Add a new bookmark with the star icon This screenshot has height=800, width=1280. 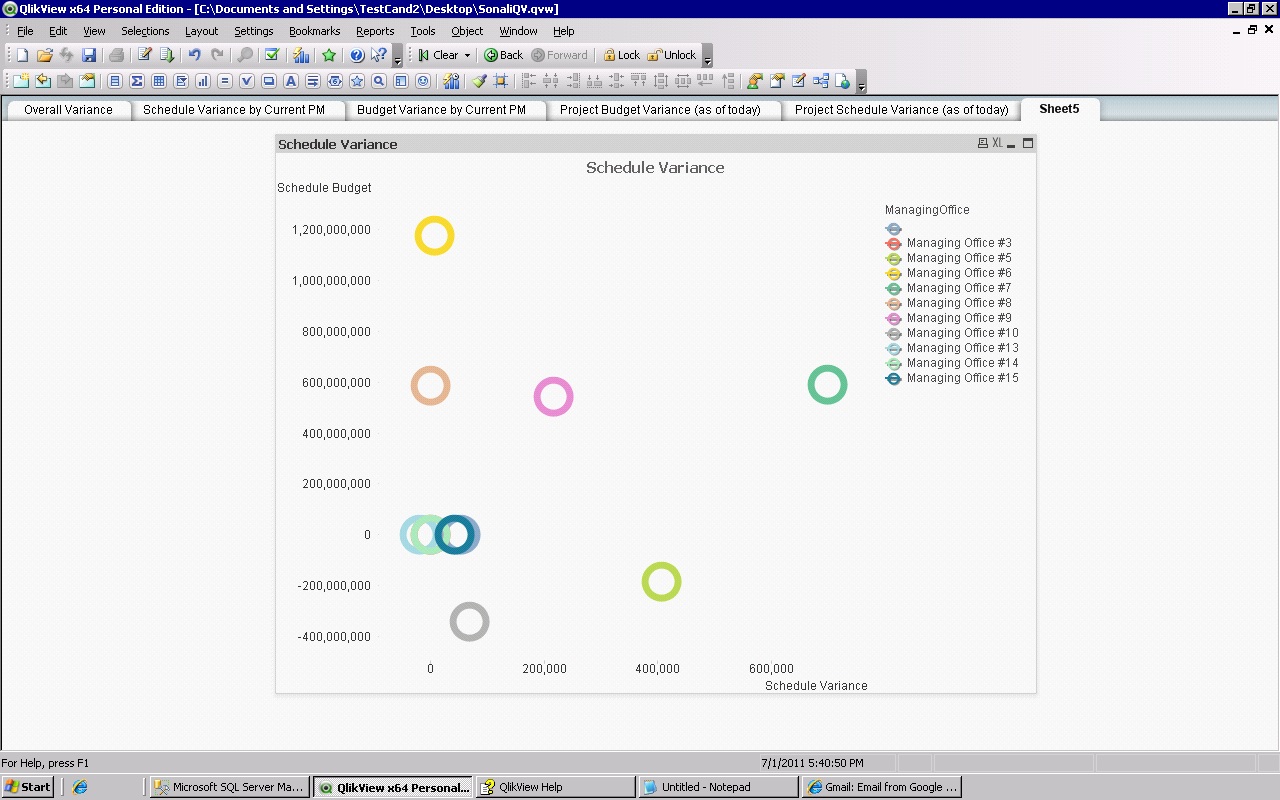(327, 55)
